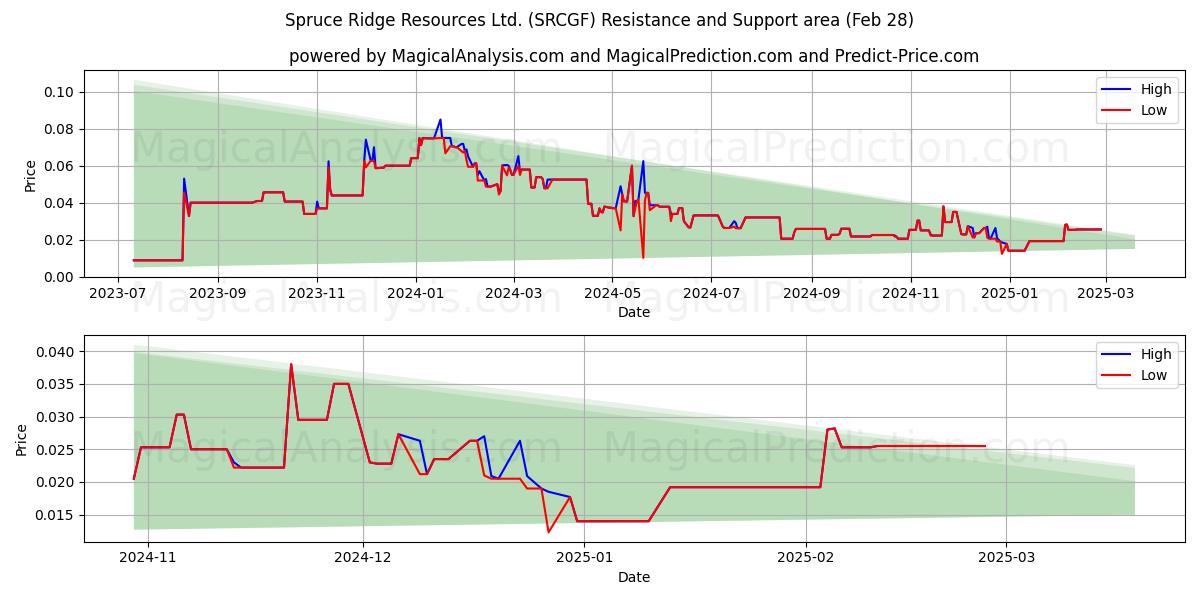Click the 0.015 price tick on bottom chart
Viewport: 1200px width, 600px height.
(x=56, y=515)
